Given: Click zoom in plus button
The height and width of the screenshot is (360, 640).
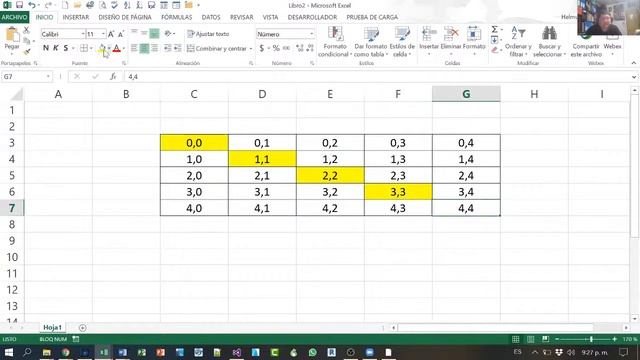Looking at the screenshot, I should (x=614, y=339).
